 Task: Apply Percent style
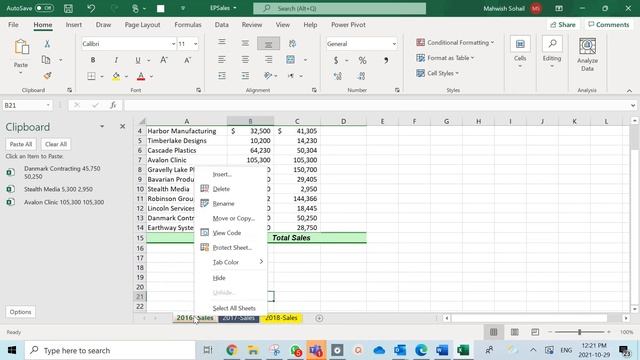coord(362,60)
